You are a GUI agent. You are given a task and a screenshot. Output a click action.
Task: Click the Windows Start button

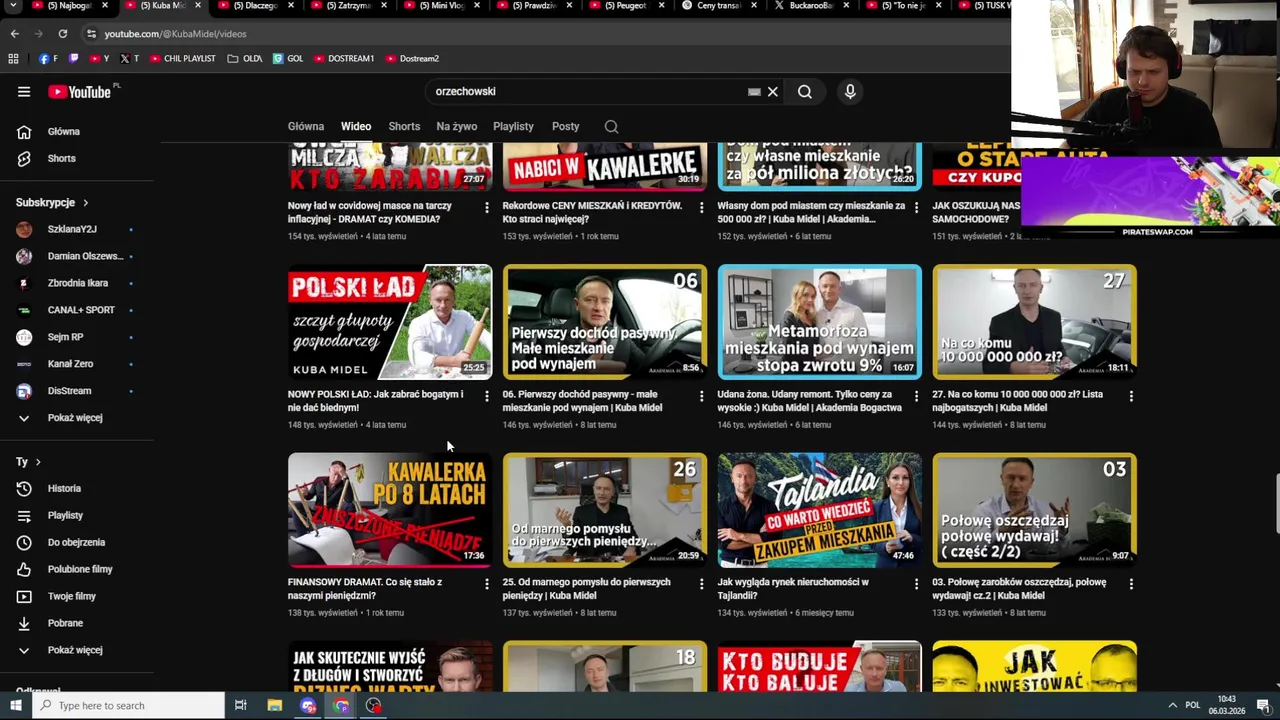16,706
